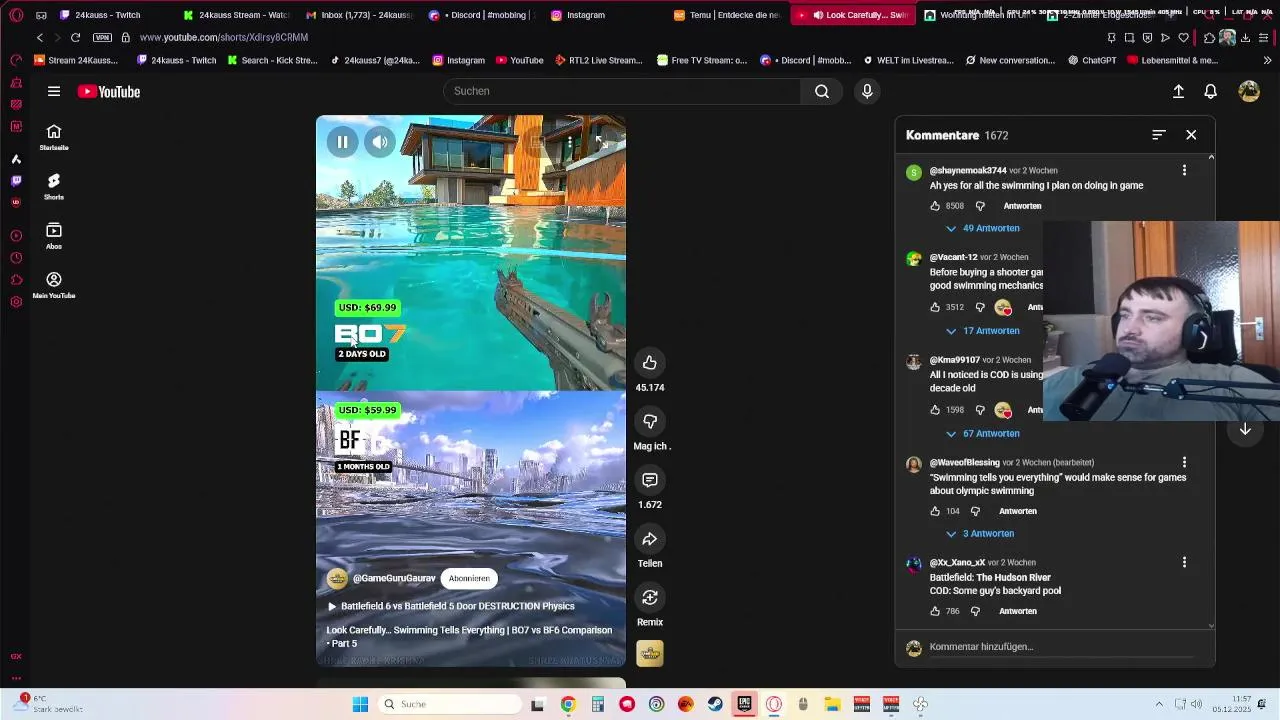
Task: Dislike the @WaveofBlessing comment
Action: coord(975,511)
